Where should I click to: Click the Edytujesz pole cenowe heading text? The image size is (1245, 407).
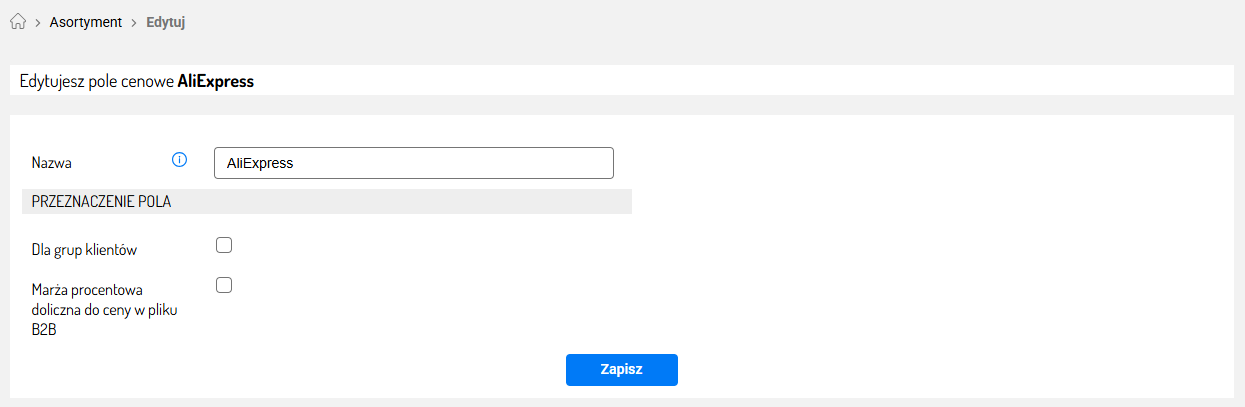click(x=97, y=81)
